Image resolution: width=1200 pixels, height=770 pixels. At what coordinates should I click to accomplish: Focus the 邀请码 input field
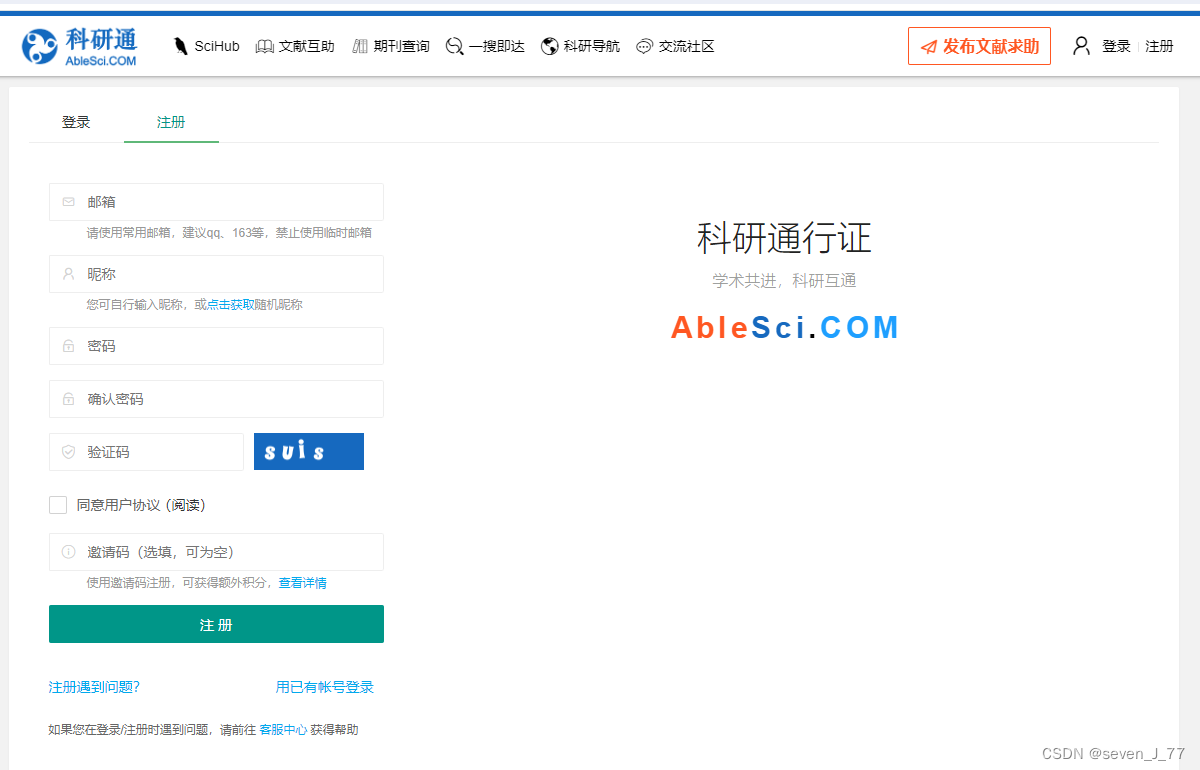216,552
